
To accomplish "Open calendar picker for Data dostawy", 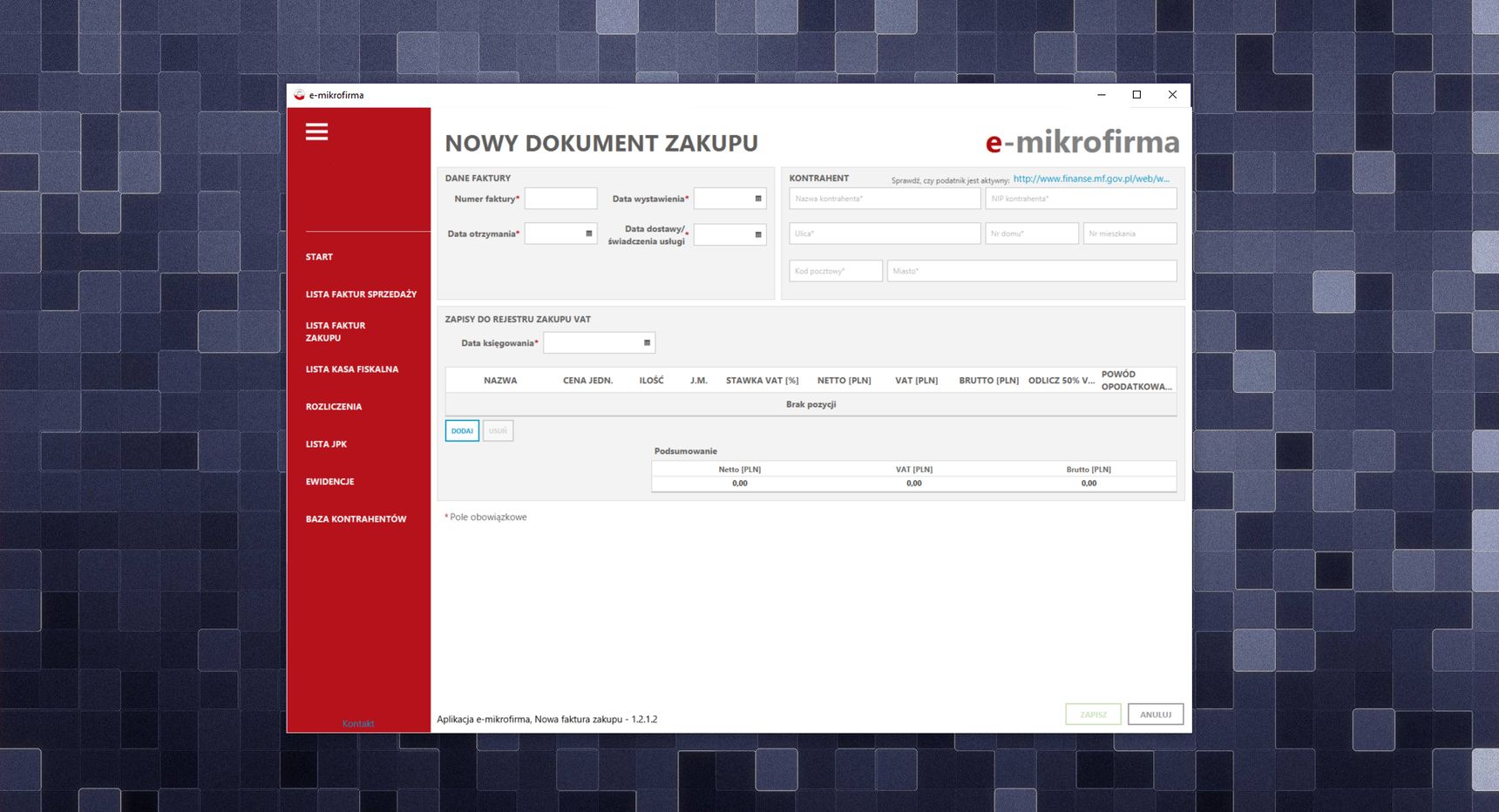I will (758, 234).
